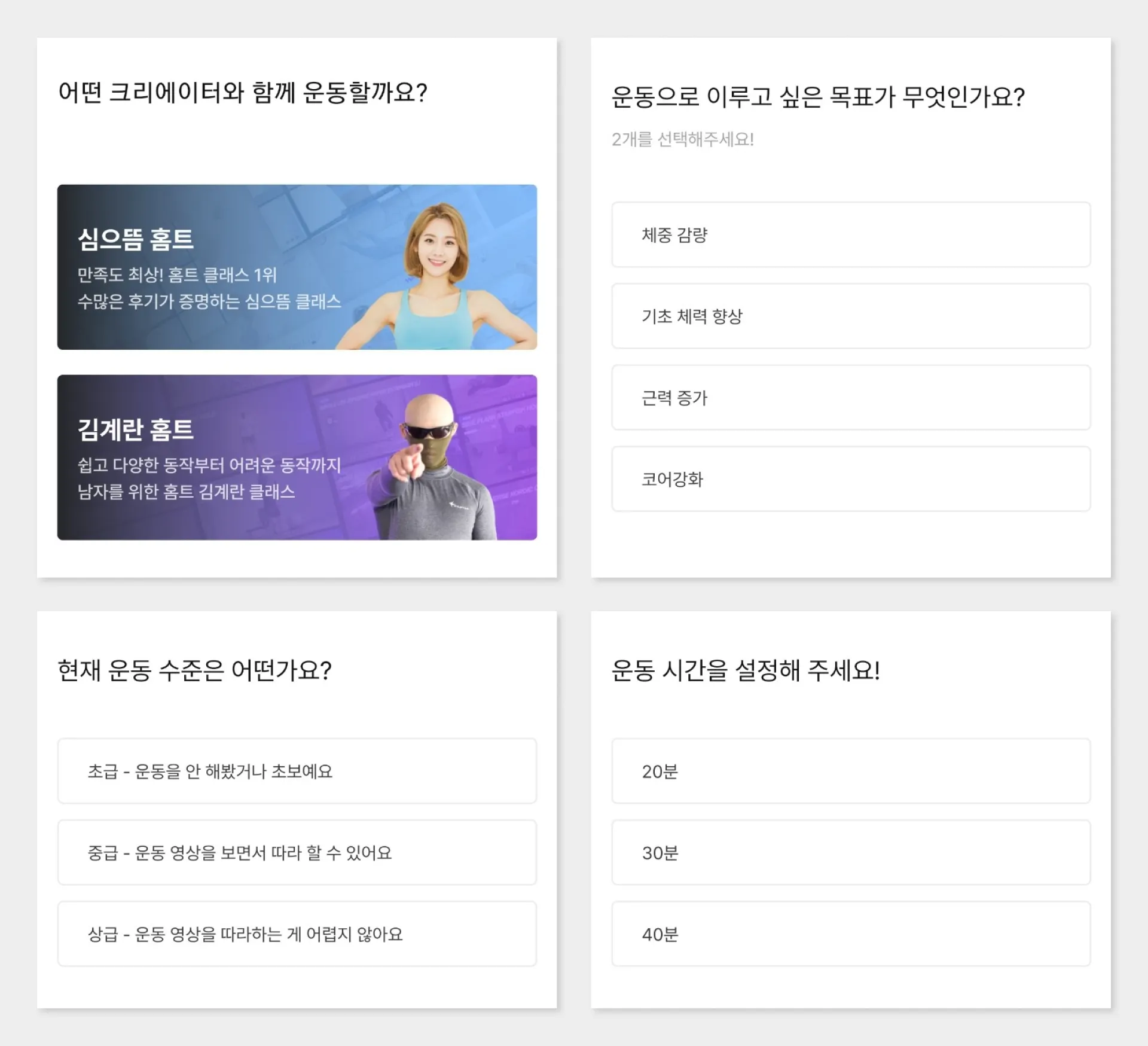Pick 코어강화 as a goal
Screen dimensions: 1148x1046
pyautogui.click(x=850, y=478)
